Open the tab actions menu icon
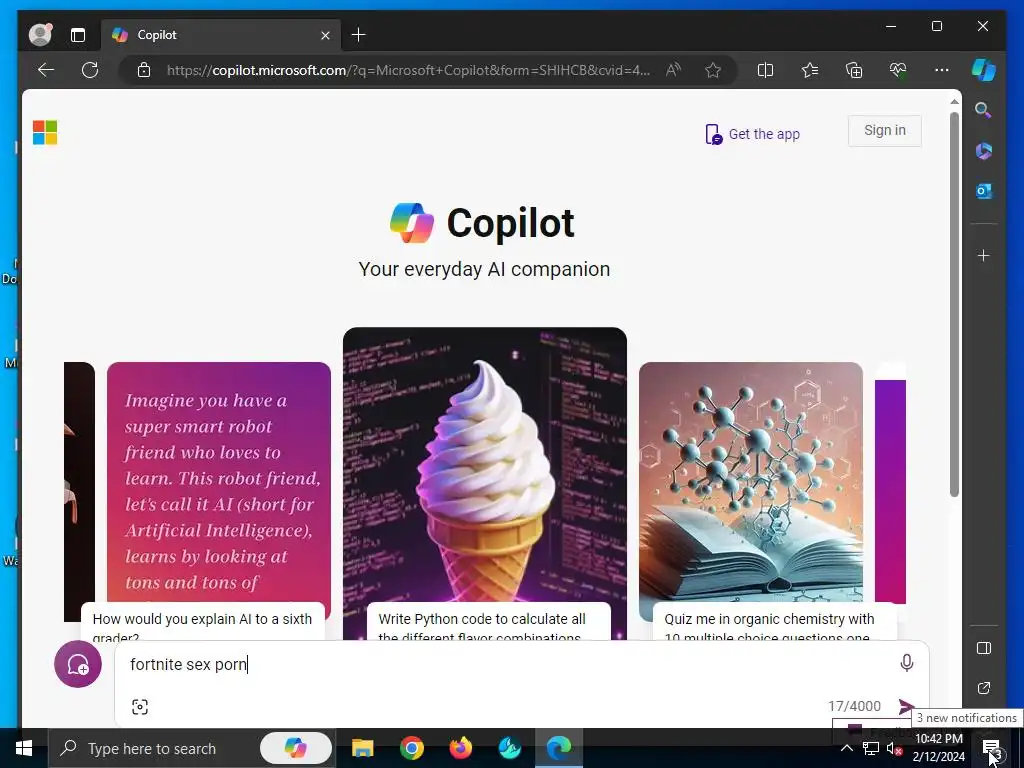This screenshot has width=1024, height=768. (x=78, y=35)
